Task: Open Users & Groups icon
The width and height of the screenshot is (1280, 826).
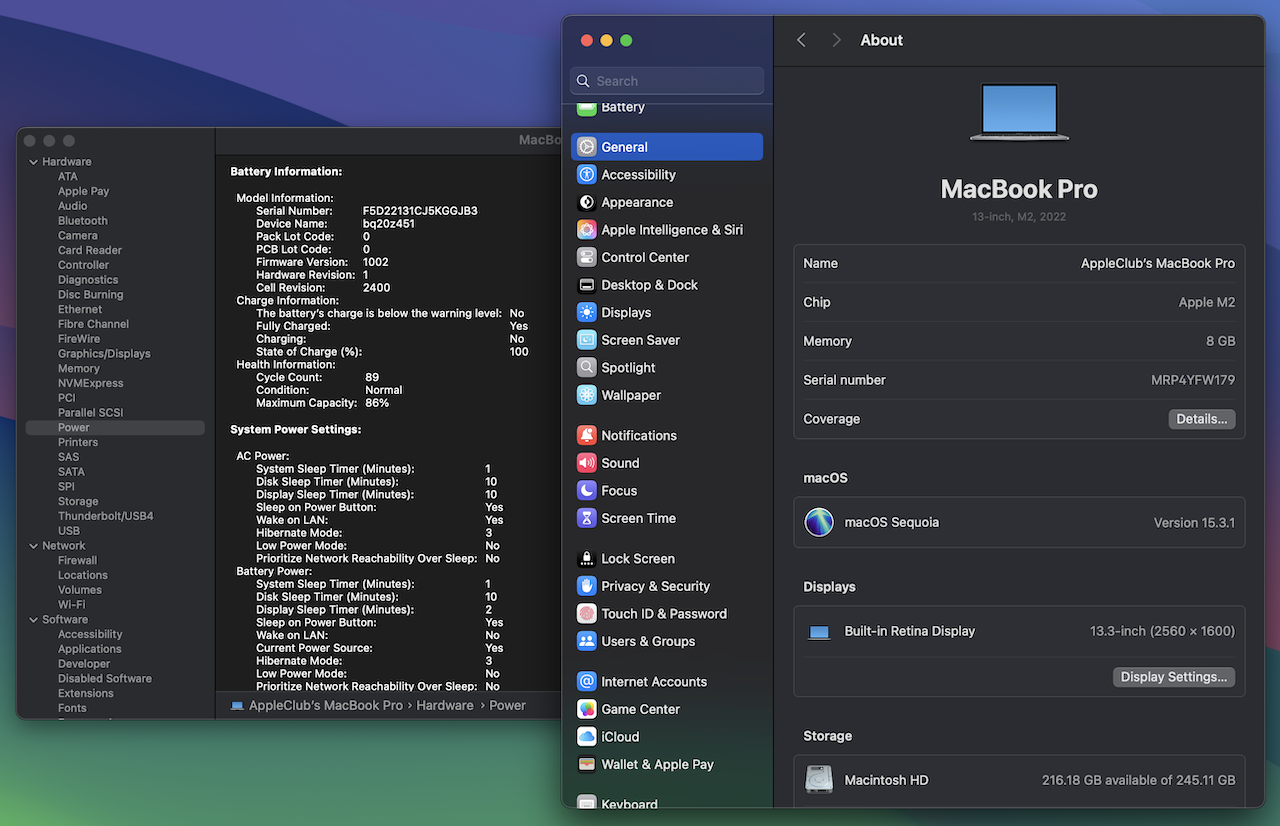Action: (587, 641)
